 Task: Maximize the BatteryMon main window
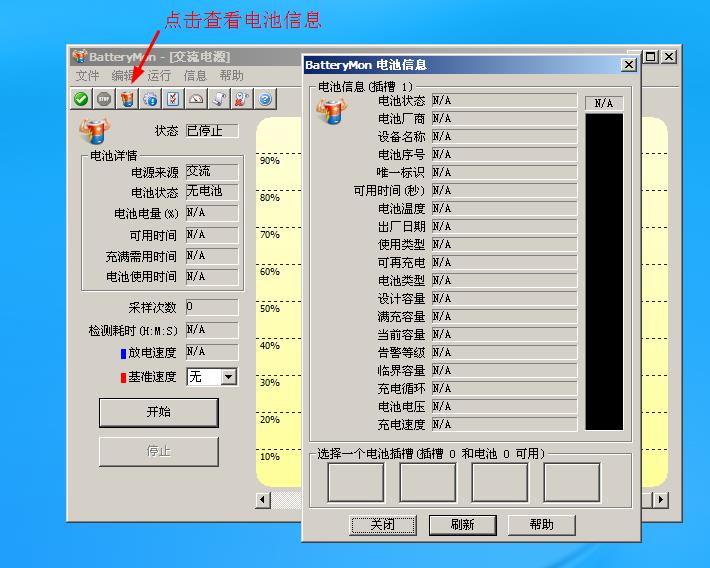pyautogui.click(x=651, y=57)
